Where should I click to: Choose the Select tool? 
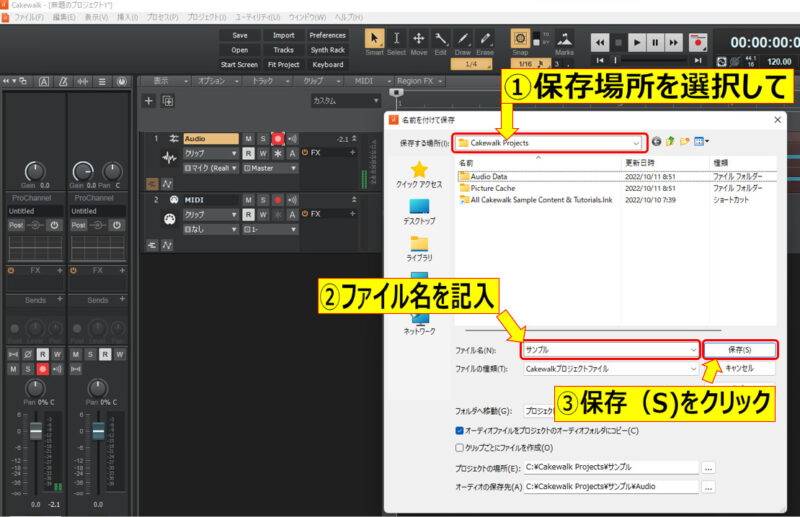(396, 39)
